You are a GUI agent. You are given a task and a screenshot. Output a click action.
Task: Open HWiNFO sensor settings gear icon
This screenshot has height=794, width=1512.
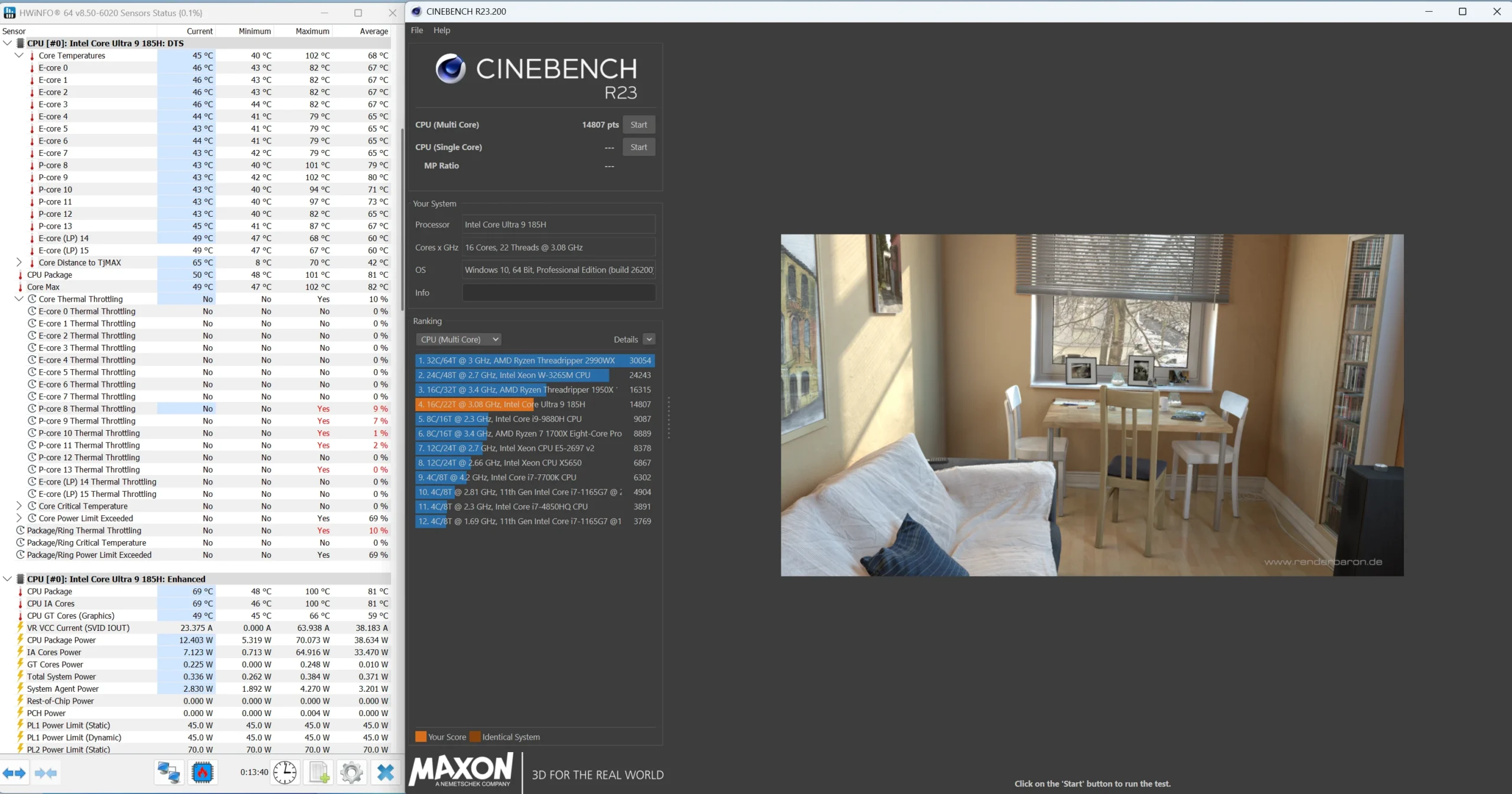point(351,773)
